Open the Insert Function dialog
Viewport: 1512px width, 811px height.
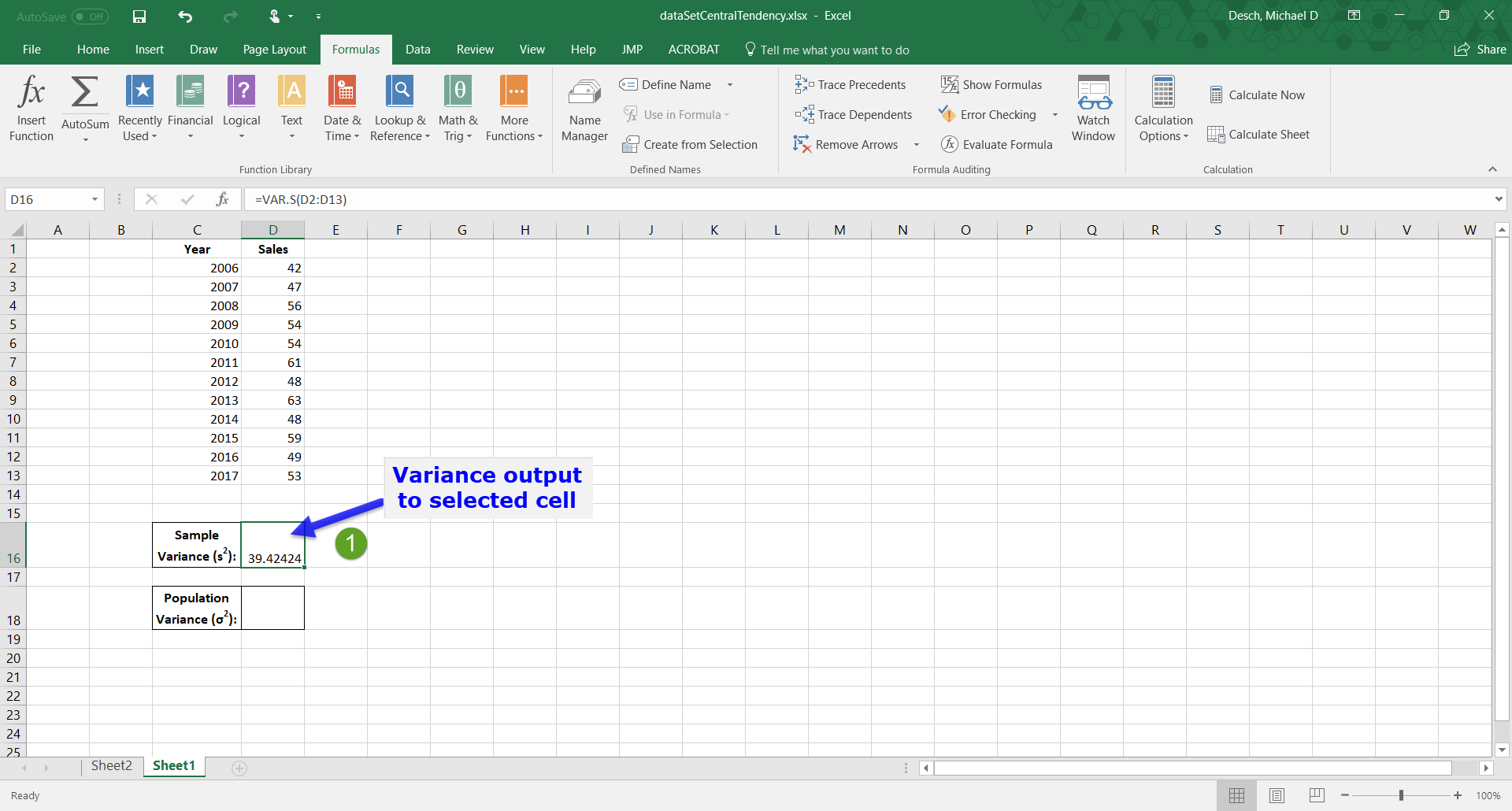(31, 108)
